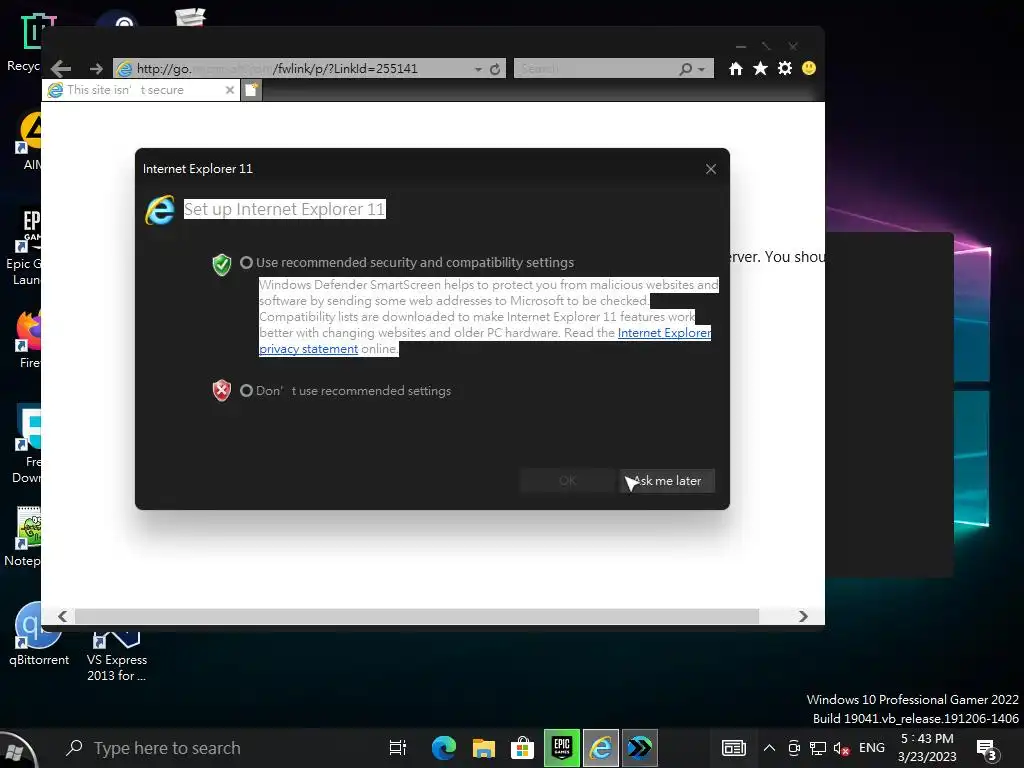Open the network status tray icon
This screenshot has height=768, width=1024.
[x=818, y=748]
